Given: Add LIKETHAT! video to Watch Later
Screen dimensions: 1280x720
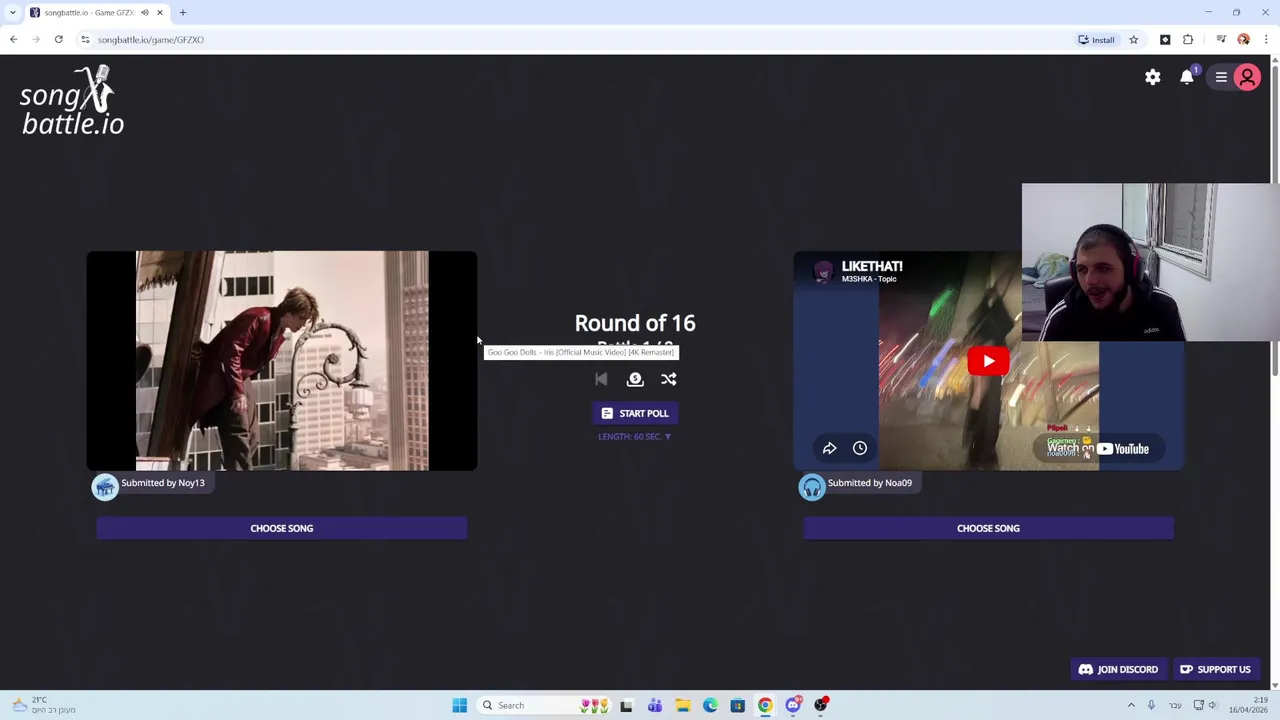Looking at the screenshot, I should coord(860,448).
